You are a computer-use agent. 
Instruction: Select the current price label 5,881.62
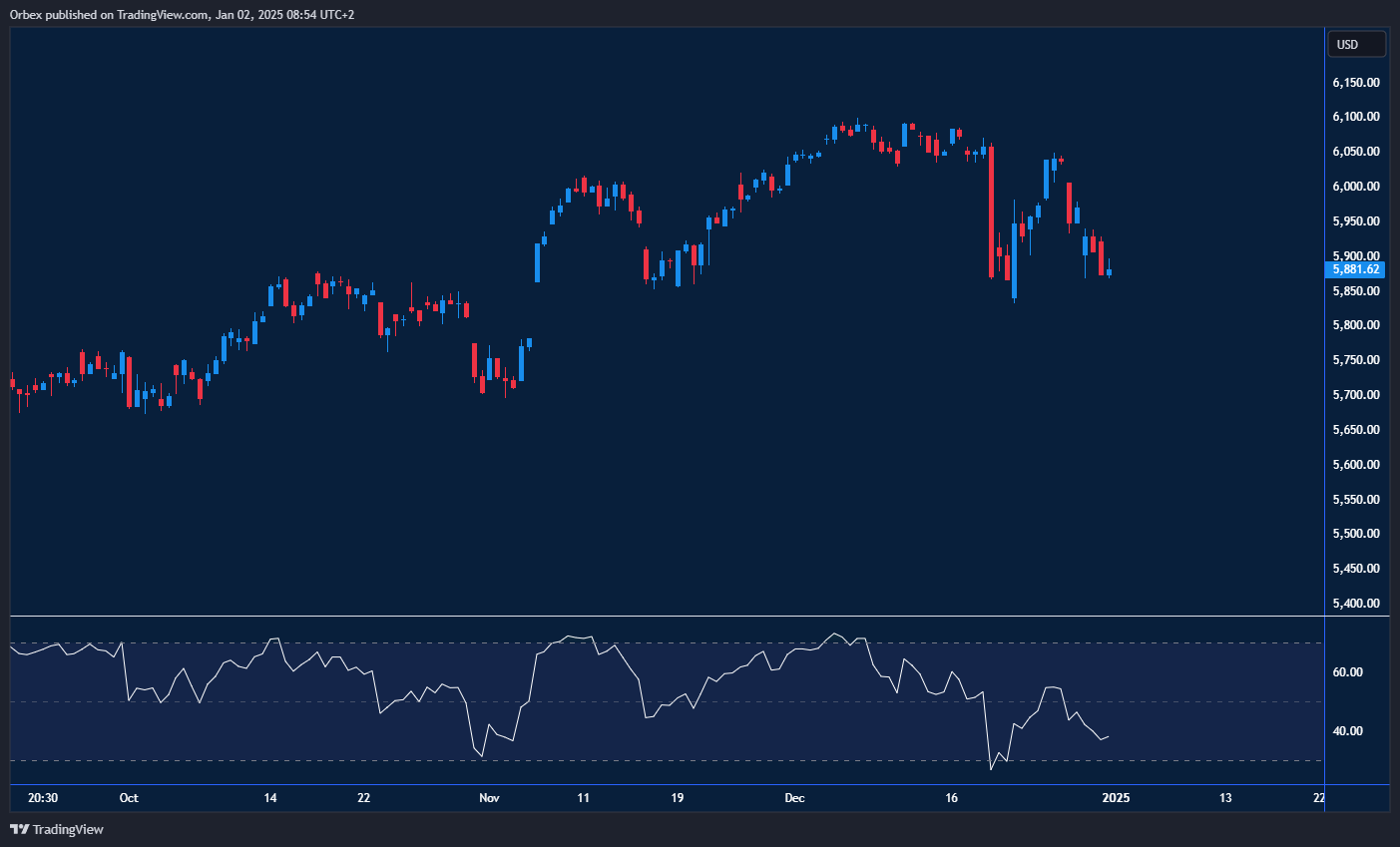[x=1355, y=269]
